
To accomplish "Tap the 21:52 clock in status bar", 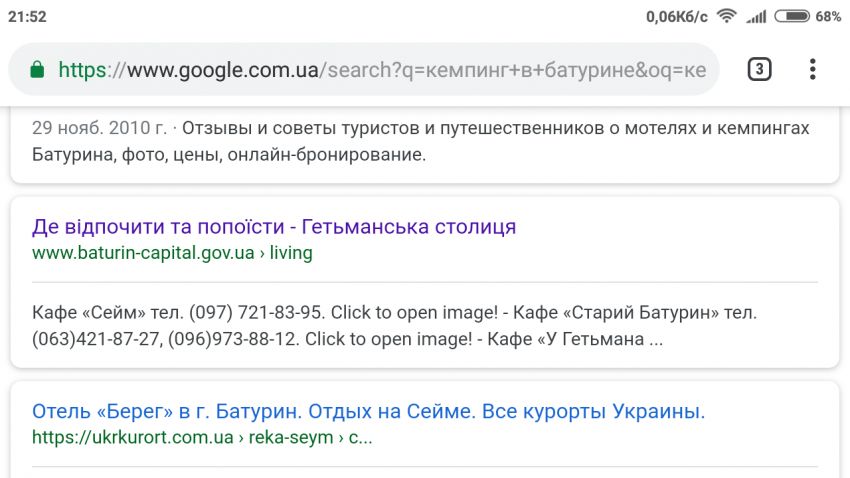I will click(26, 16).
